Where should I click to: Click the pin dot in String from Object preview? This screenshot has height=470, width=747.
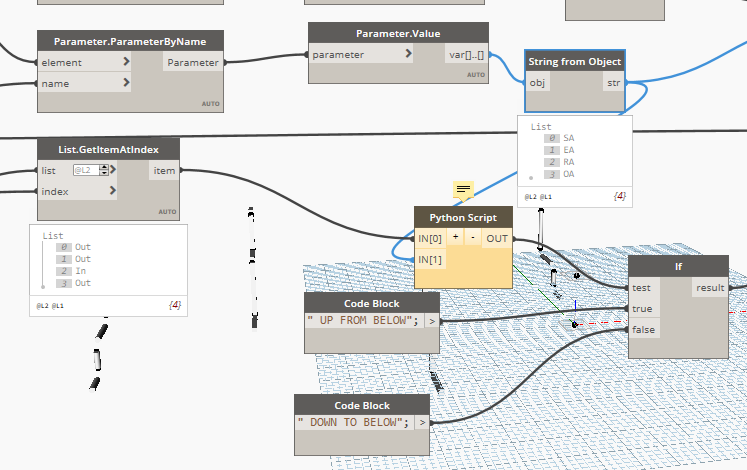pyautogui.click(x=531, y=178)
